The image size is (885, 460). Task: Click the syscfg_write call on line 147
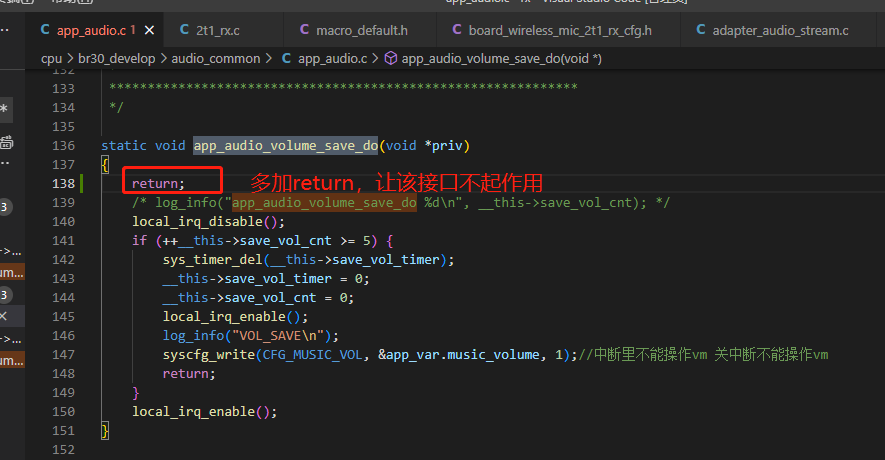tap(209, 354)
